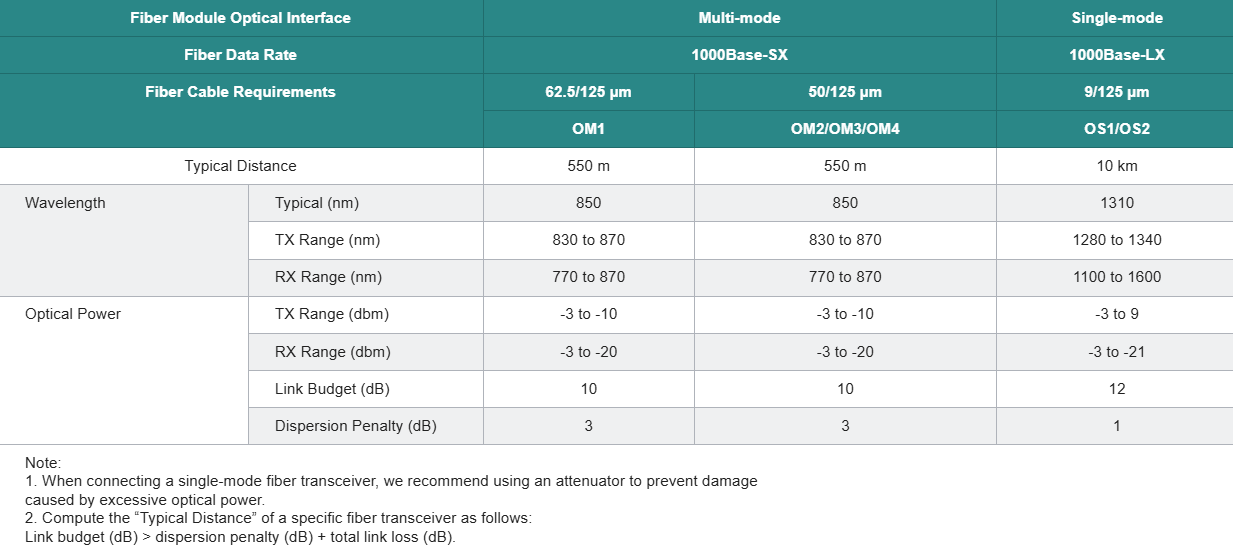The height and width of the screenshot is (551, 1233).
Task: Click the single-mode link budget value 12
Action: click(x=1116, y=389)
